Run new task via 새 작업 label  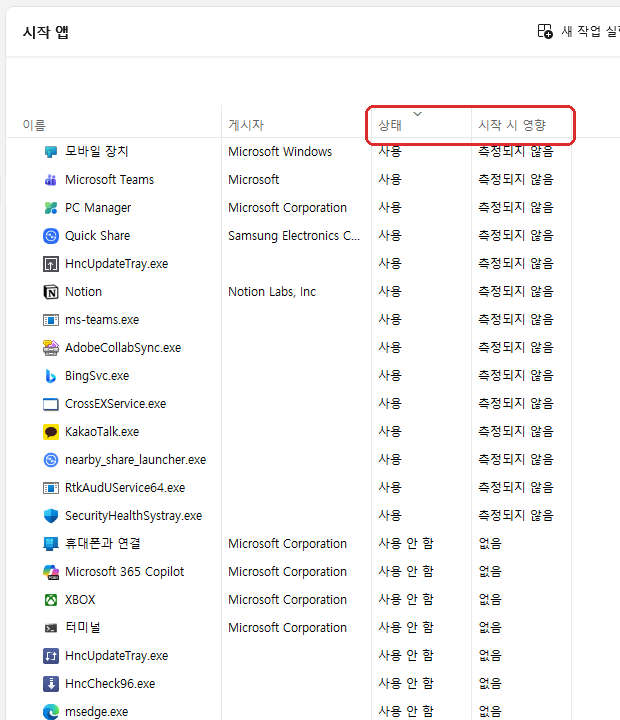pyautogui.click(x=590, y=31)
